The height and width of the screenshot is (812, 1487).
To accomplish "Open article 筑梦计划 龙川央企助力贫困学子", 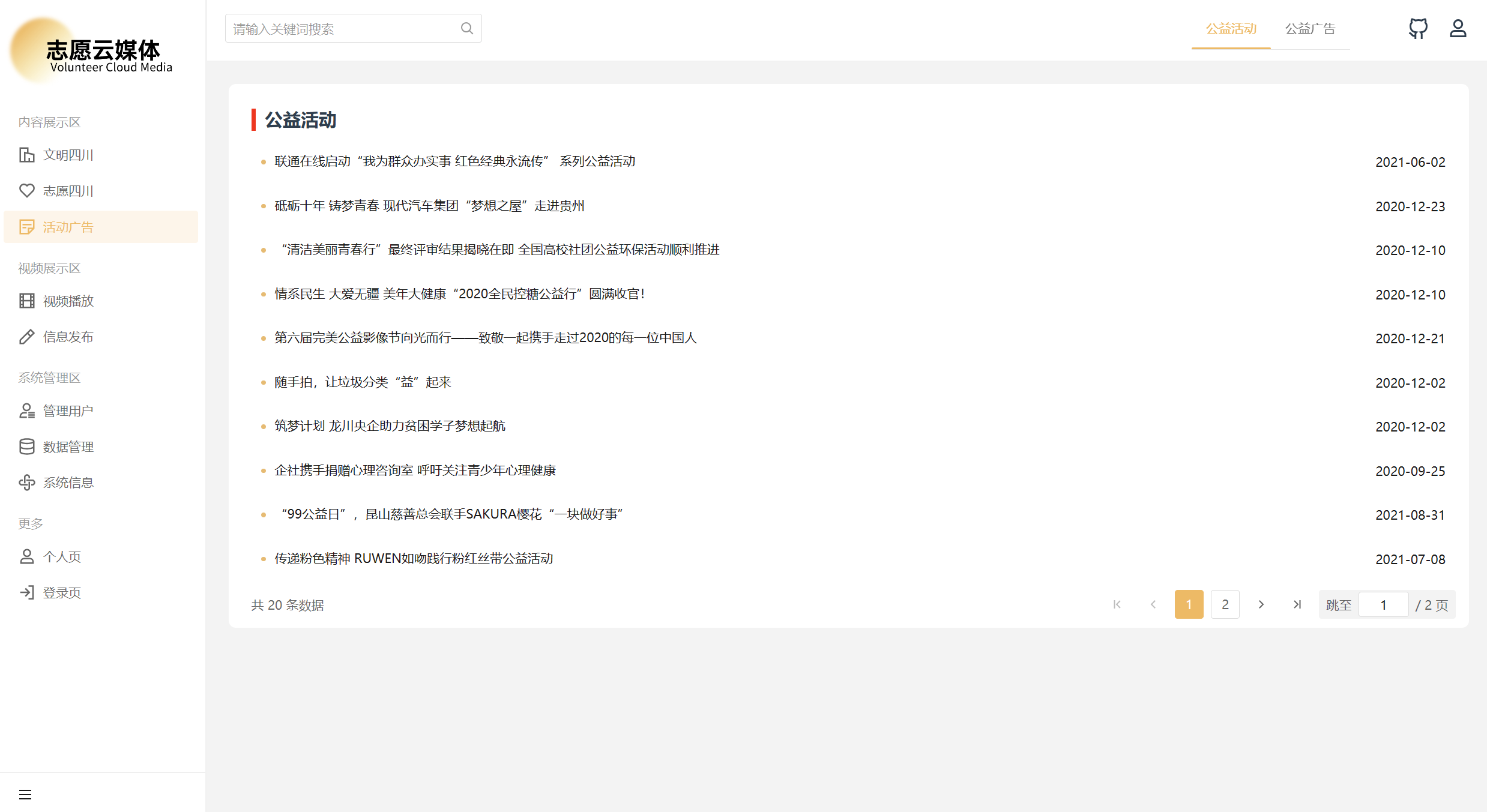I will click(390, 426).
